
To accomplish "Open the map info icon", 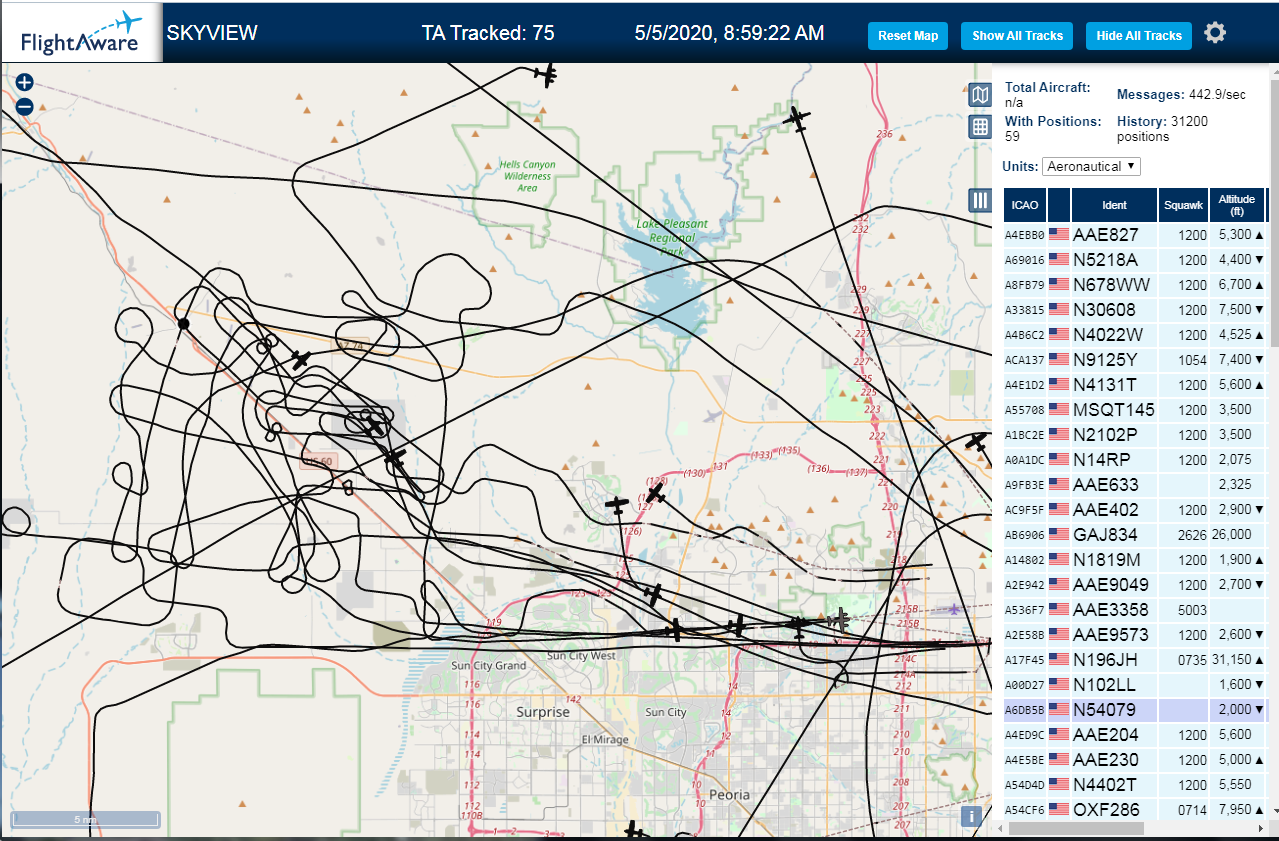I will (970, 816).
